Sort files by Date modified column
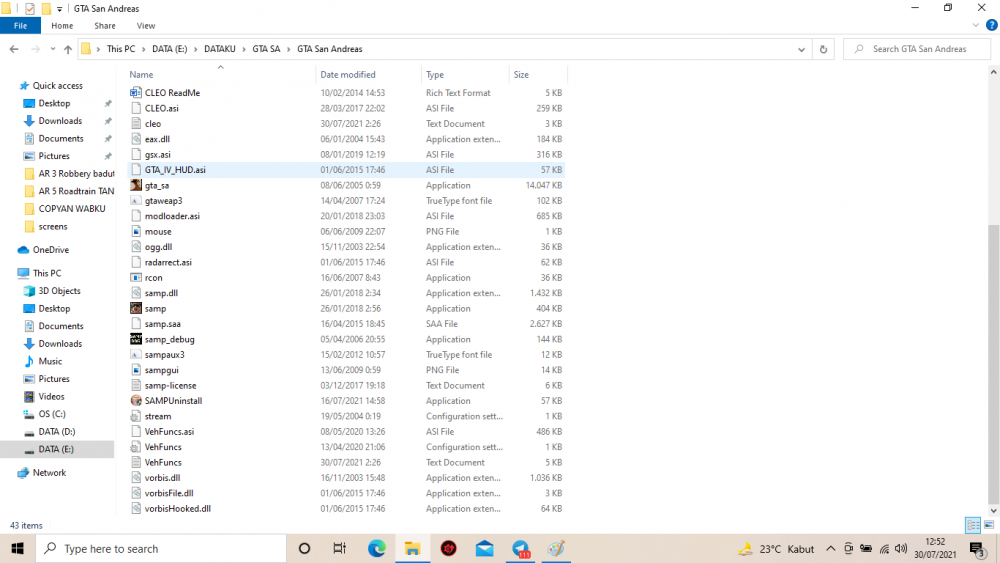 pyautogui.click(x=348, y=75)
